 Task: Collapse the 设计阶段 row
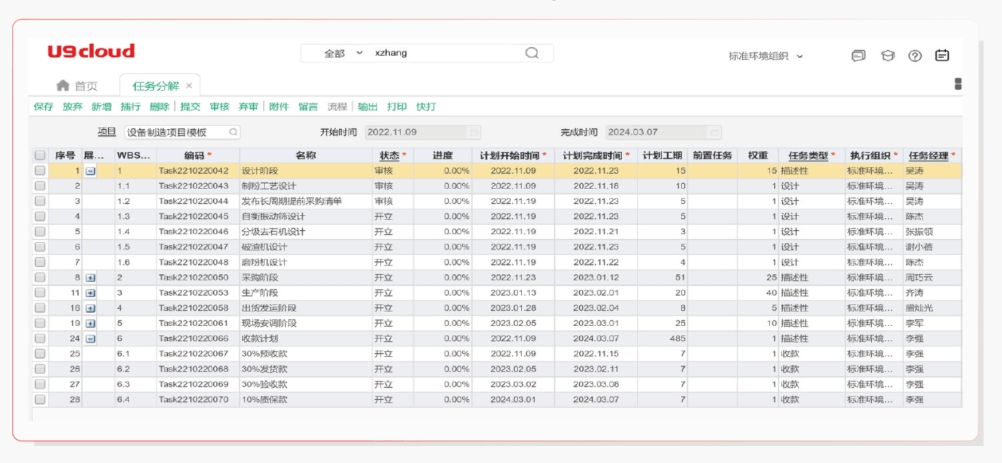[91, 171]
